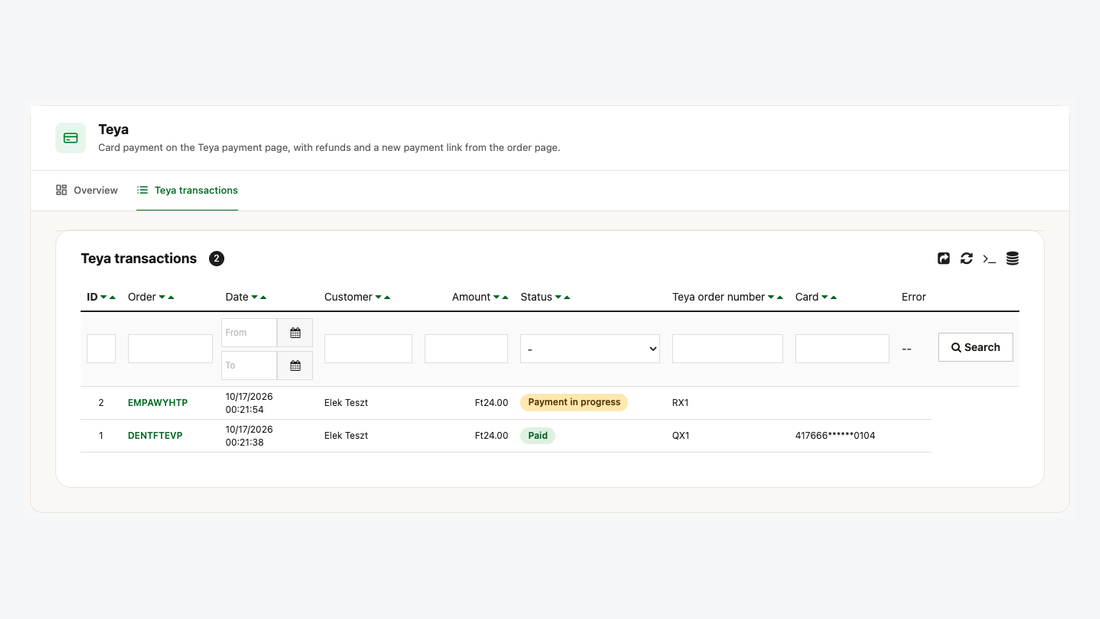Click Elek Teszt in the EMPAWYHTP row
The height and width of the screenshot is (619, 1100).
pos(346,403)
